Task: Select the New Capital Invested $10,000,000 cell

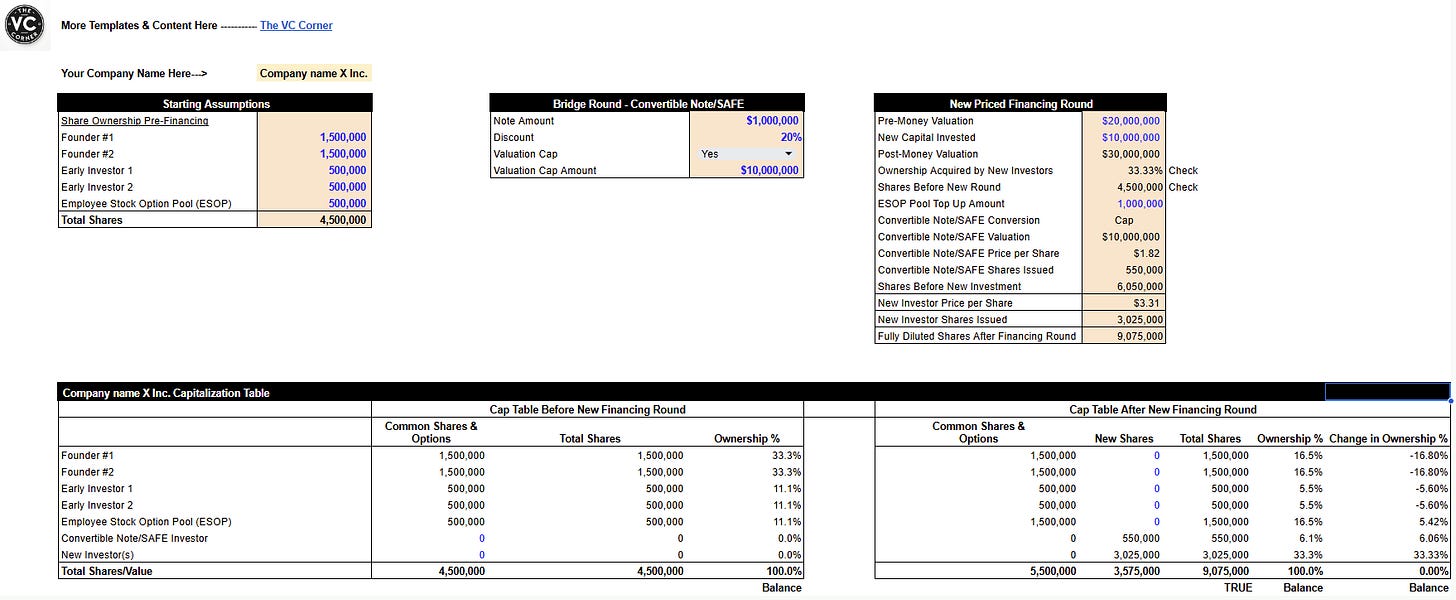Action: 1124,137
